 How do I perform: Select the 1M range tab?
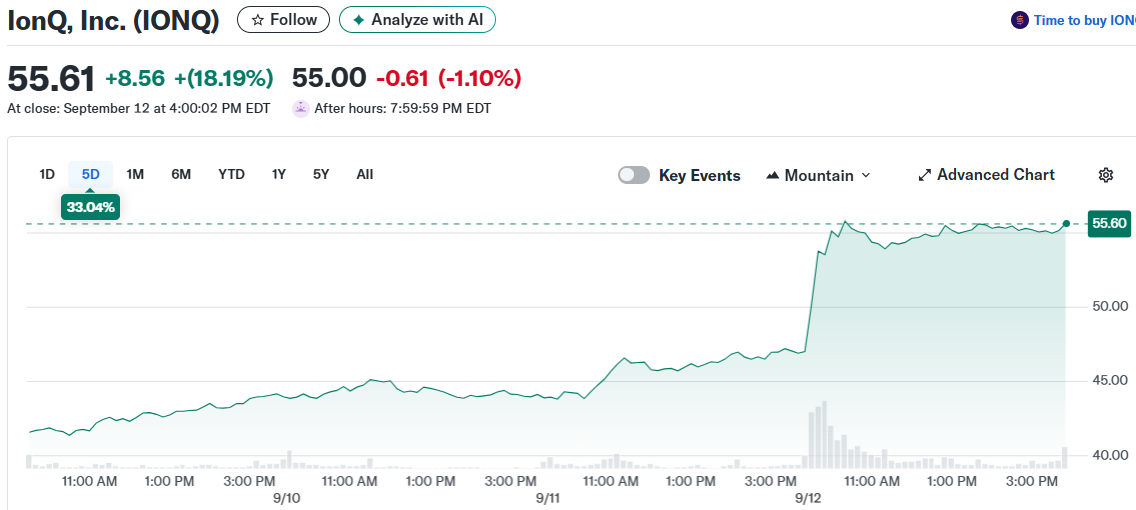tap(135, 175)
